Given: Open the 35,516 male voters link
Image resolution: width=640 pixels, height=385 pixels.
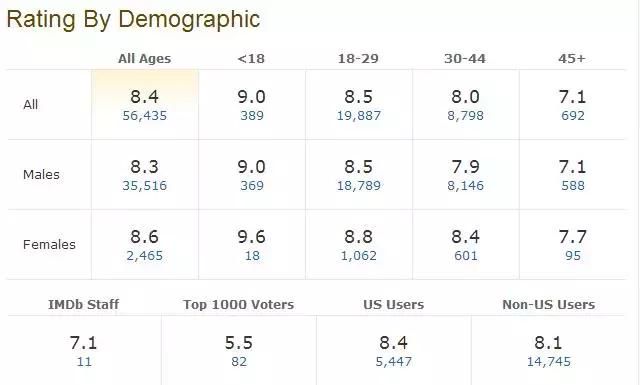Looking at the screenshot, I should click(144, 186).
